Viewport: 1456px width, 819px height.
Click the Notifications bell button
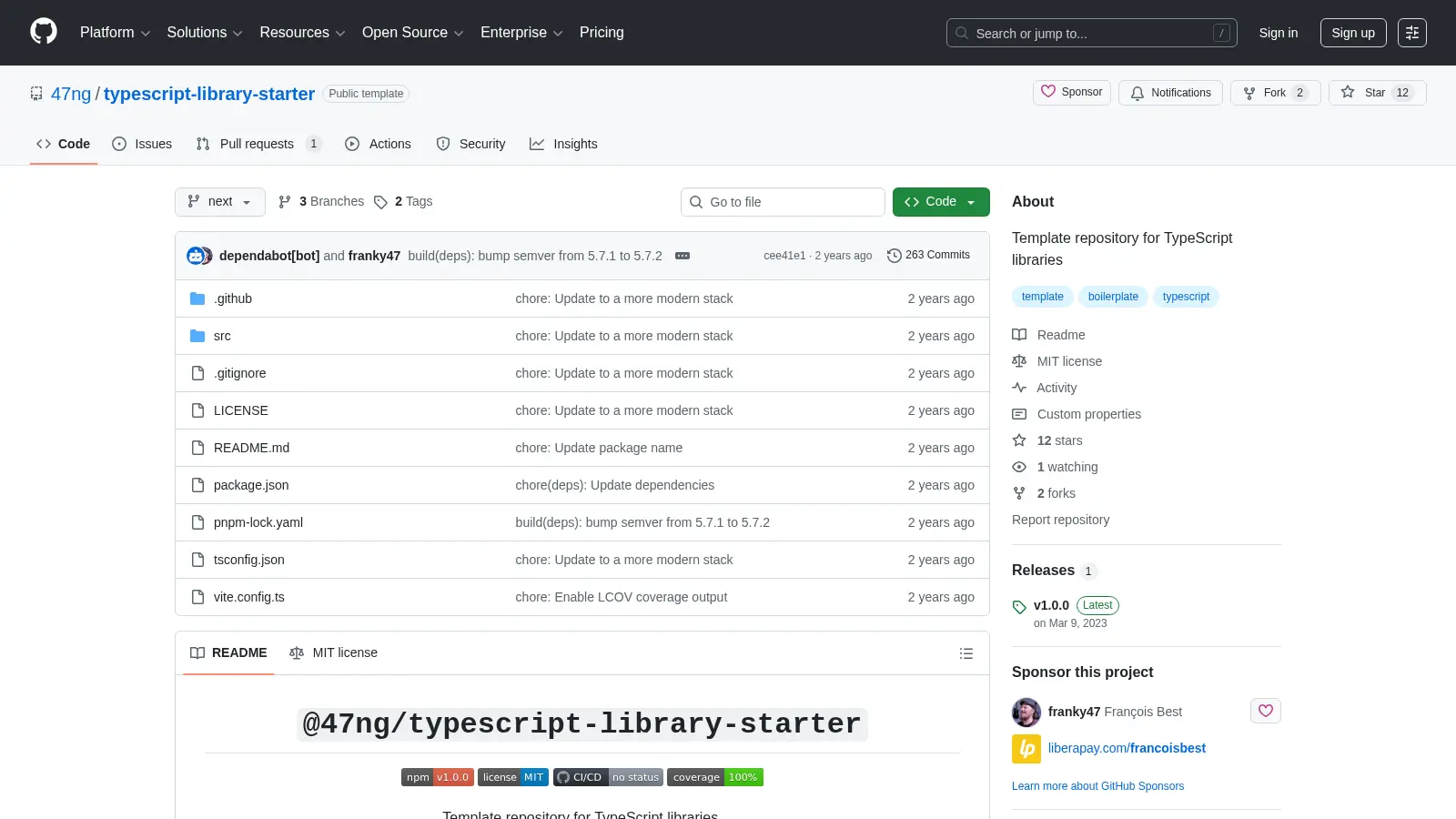coord(1170,93)
